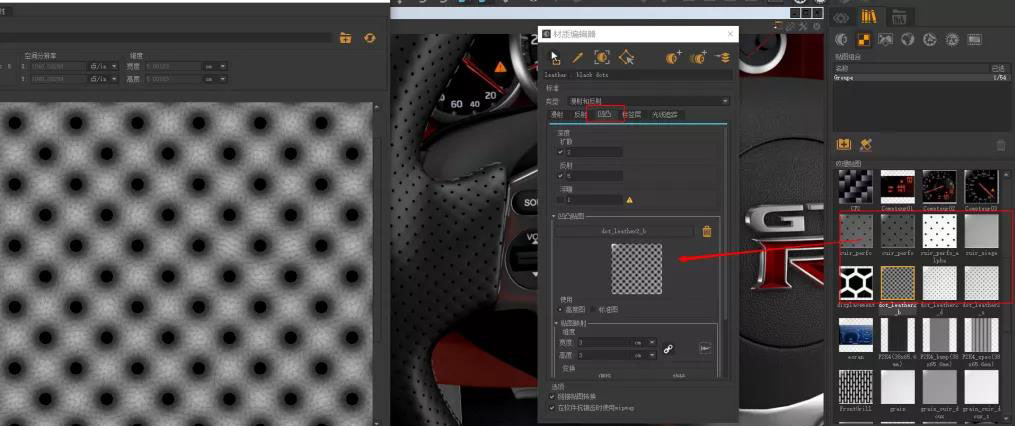This screenshot has height=426, width=1015.
Task: Click the eyedropper pencil tool icon
Action: (x=578, y=58)
